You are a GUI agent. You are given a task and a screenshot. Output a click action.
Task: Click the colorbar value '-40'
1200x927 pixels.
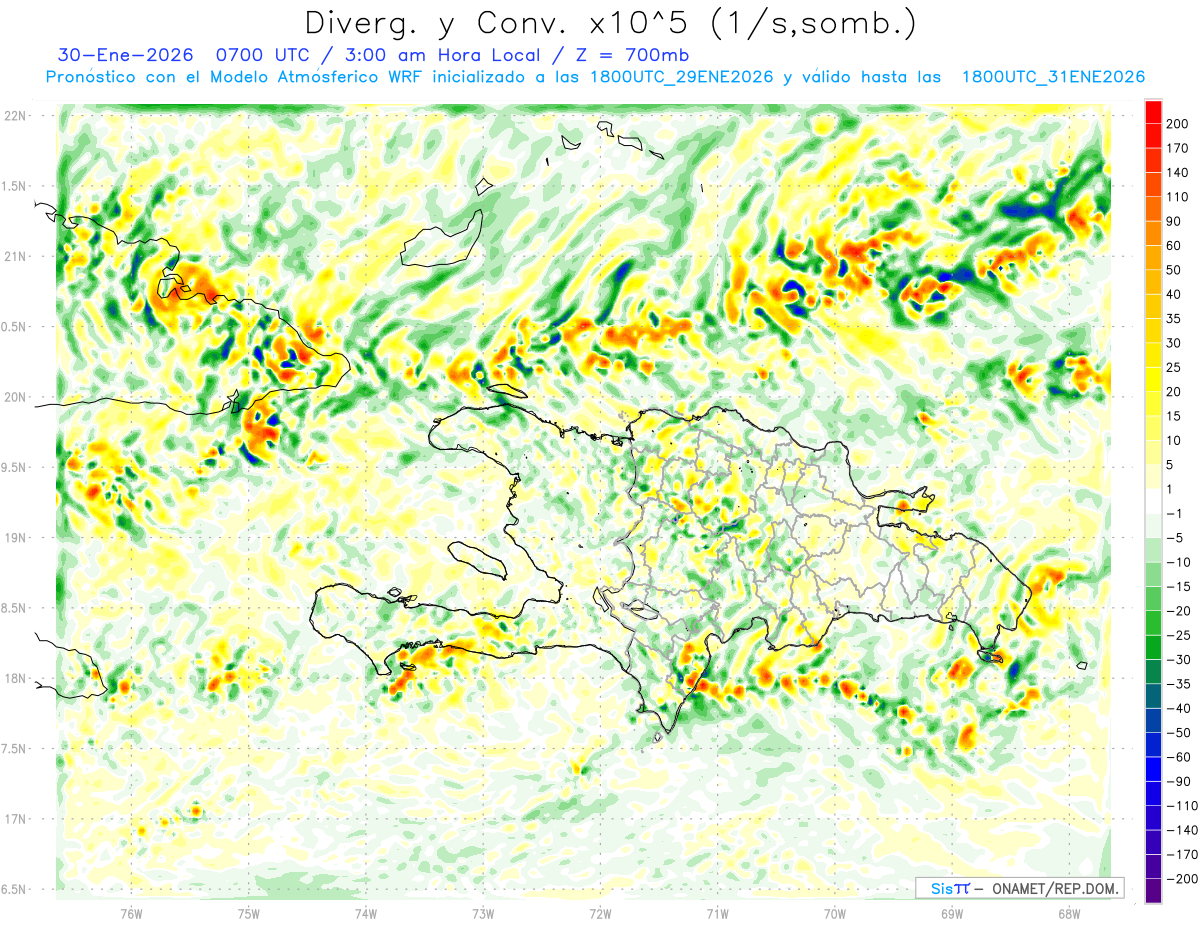tap(1179, 709)
